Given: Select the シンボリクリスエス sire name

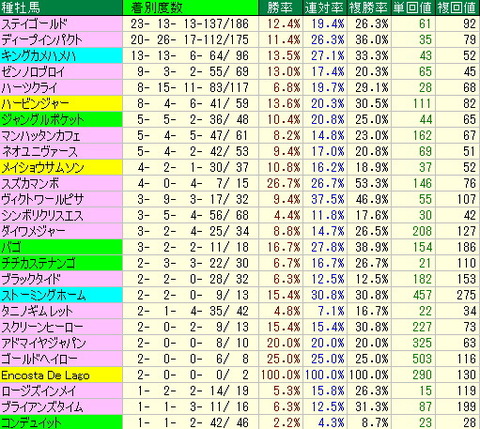Looking at the screenshot, I should click(42, 216).
